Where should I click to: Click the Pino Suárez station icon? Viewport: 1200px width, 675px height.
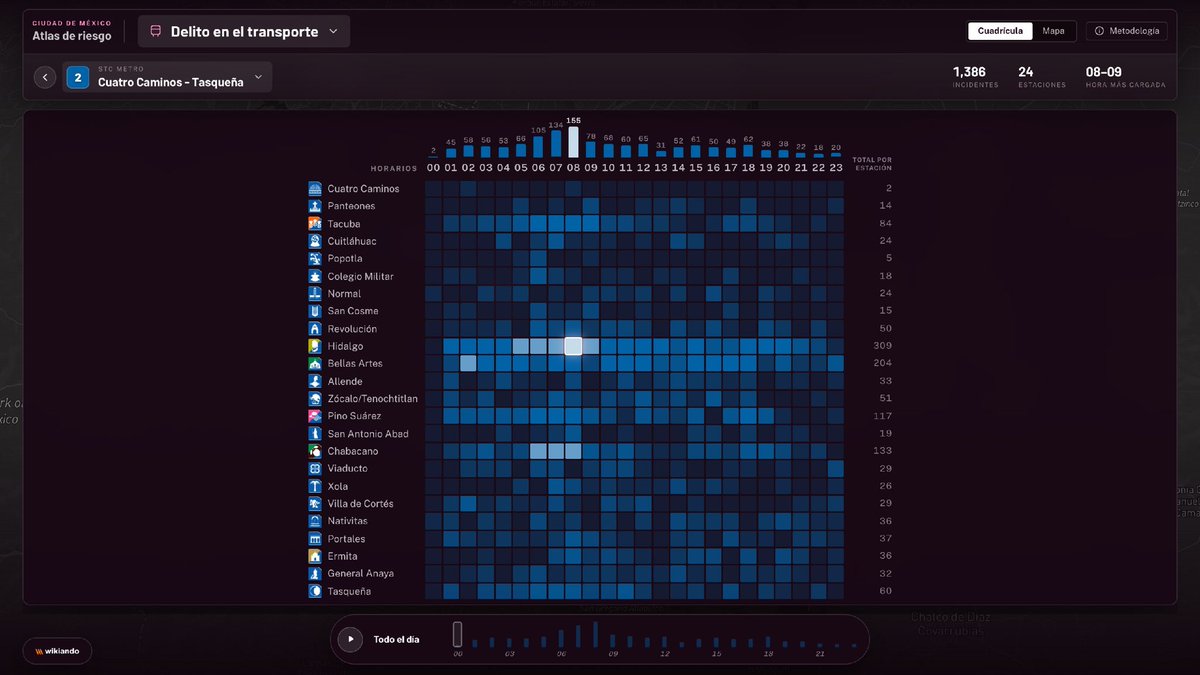pyautogui.click(x=315, y=416)
